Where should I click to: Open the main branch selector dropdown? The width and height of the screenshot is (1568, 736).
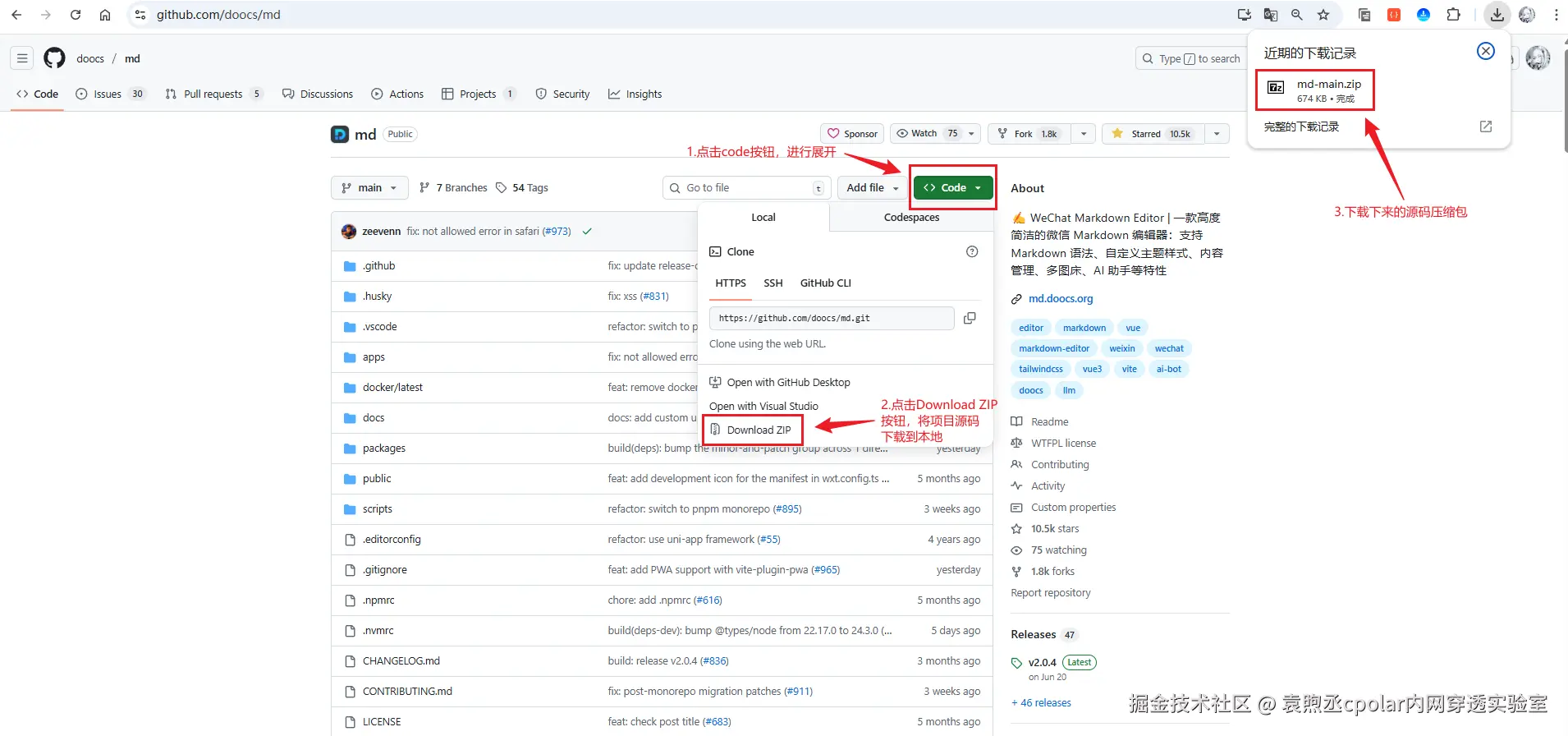click(x=369, y=188)
